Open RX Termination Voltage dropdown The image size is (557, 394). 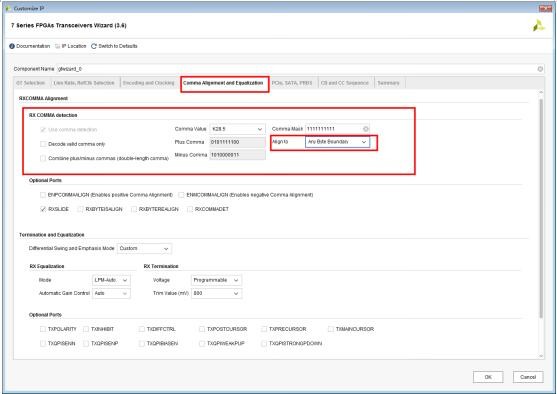tap(216, 280)
